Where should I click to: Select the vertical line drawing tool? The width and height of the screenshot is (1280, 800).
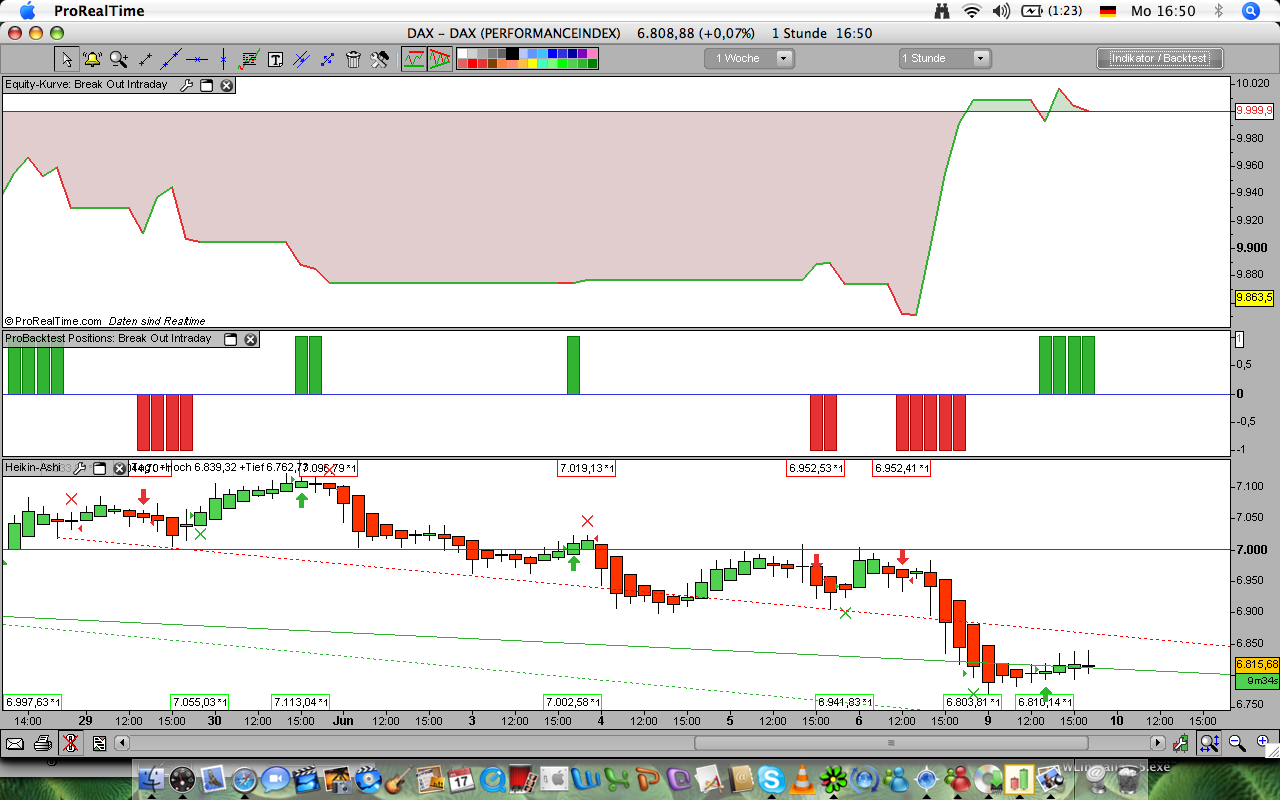point(223,59)
